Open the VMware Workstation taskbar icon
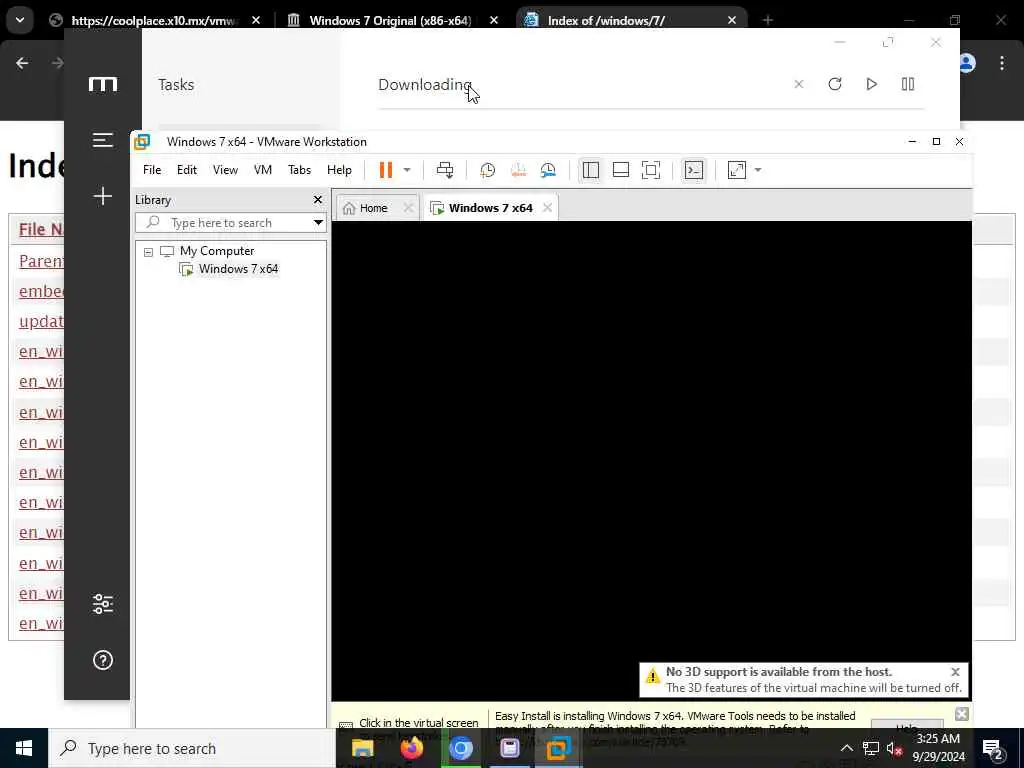The height and width of the screenshot is (768, 1024). (558, 748)
